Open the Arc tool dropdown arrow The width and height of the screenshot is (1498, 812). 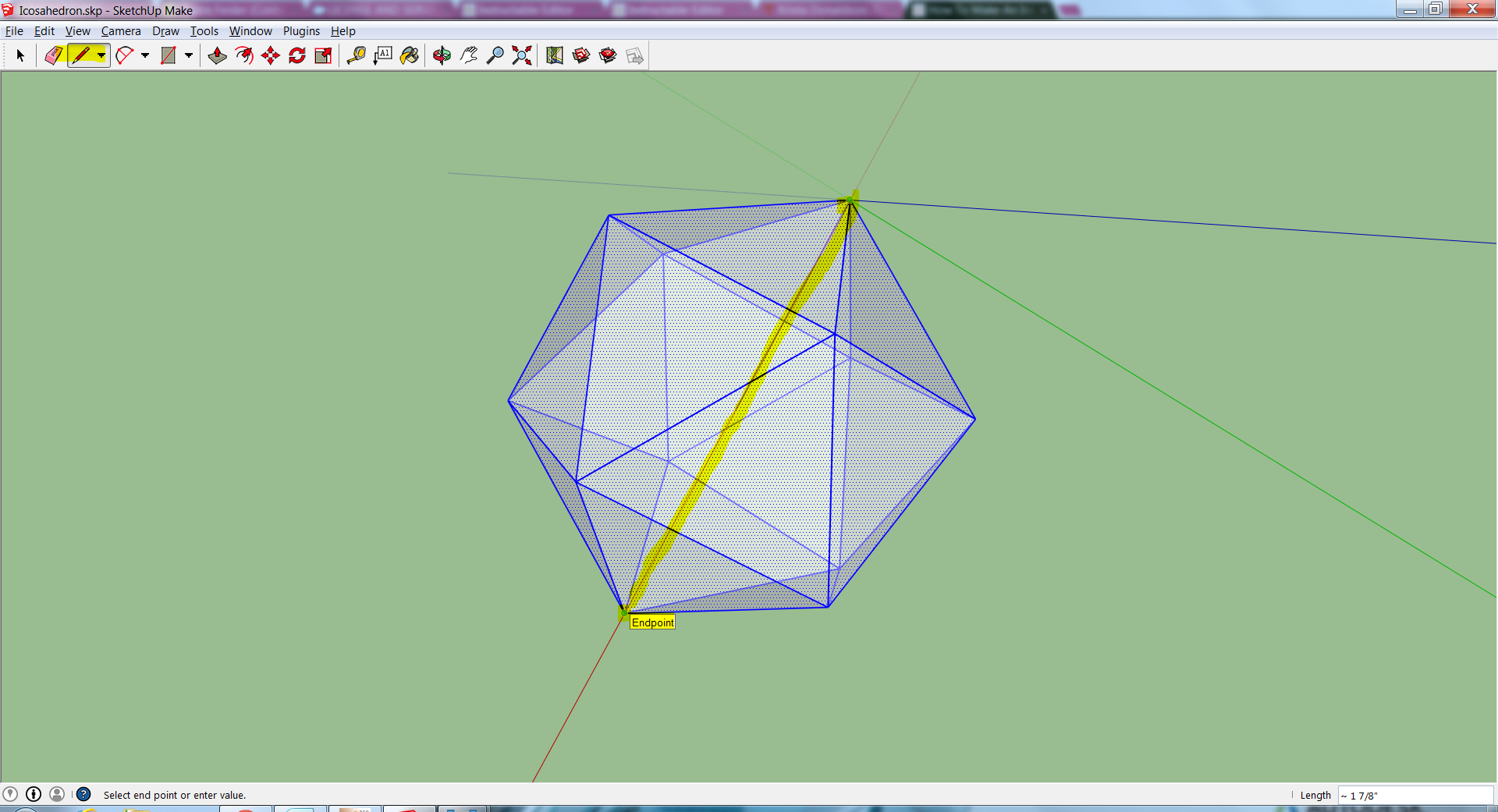(x=145, y=55)
